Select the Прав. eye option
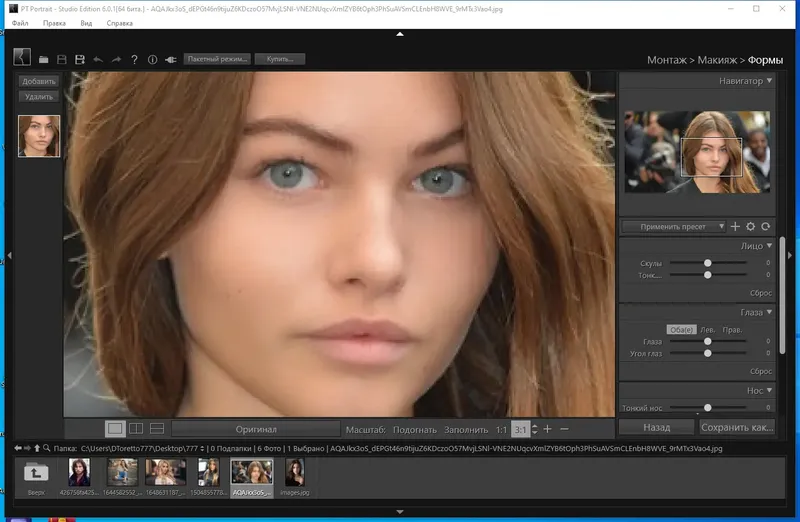The width and height of the screenshot is (800, 522). [732, 330]
